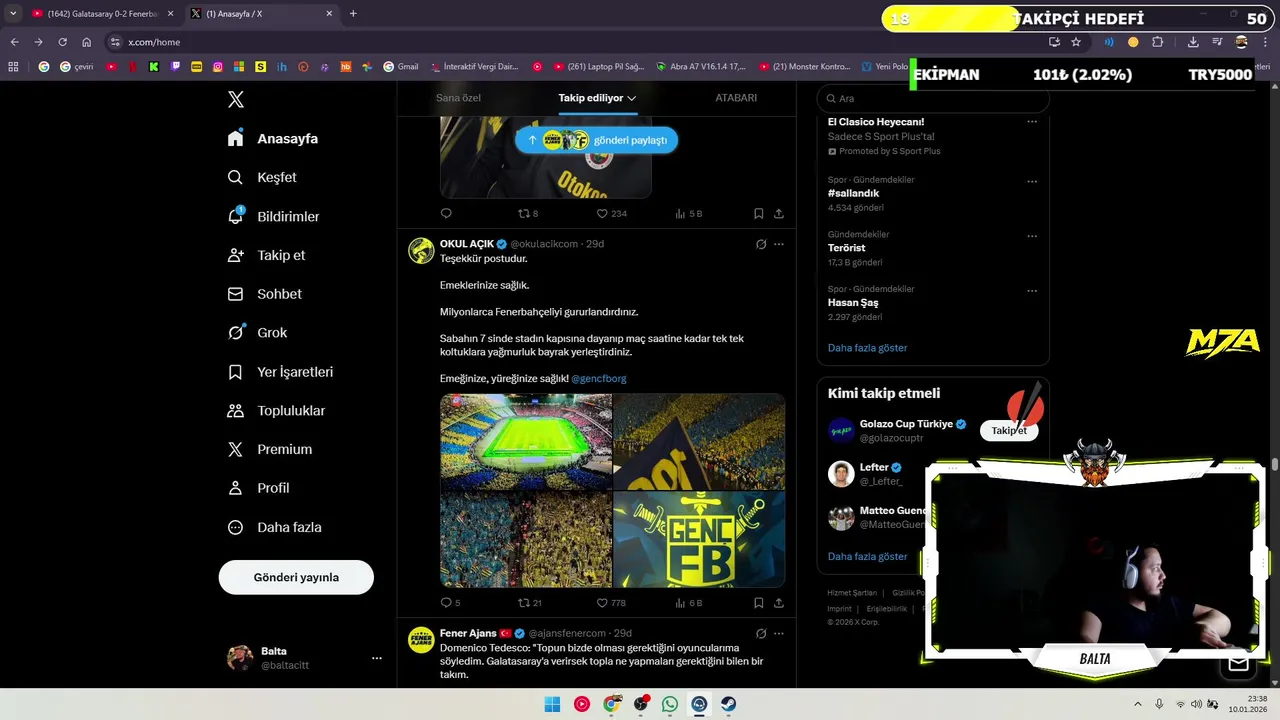The height and width of the screenshot is (720, 1280).
Task: Ask Grok about the Fener Ajans post
Action: (x=761, y=633)
